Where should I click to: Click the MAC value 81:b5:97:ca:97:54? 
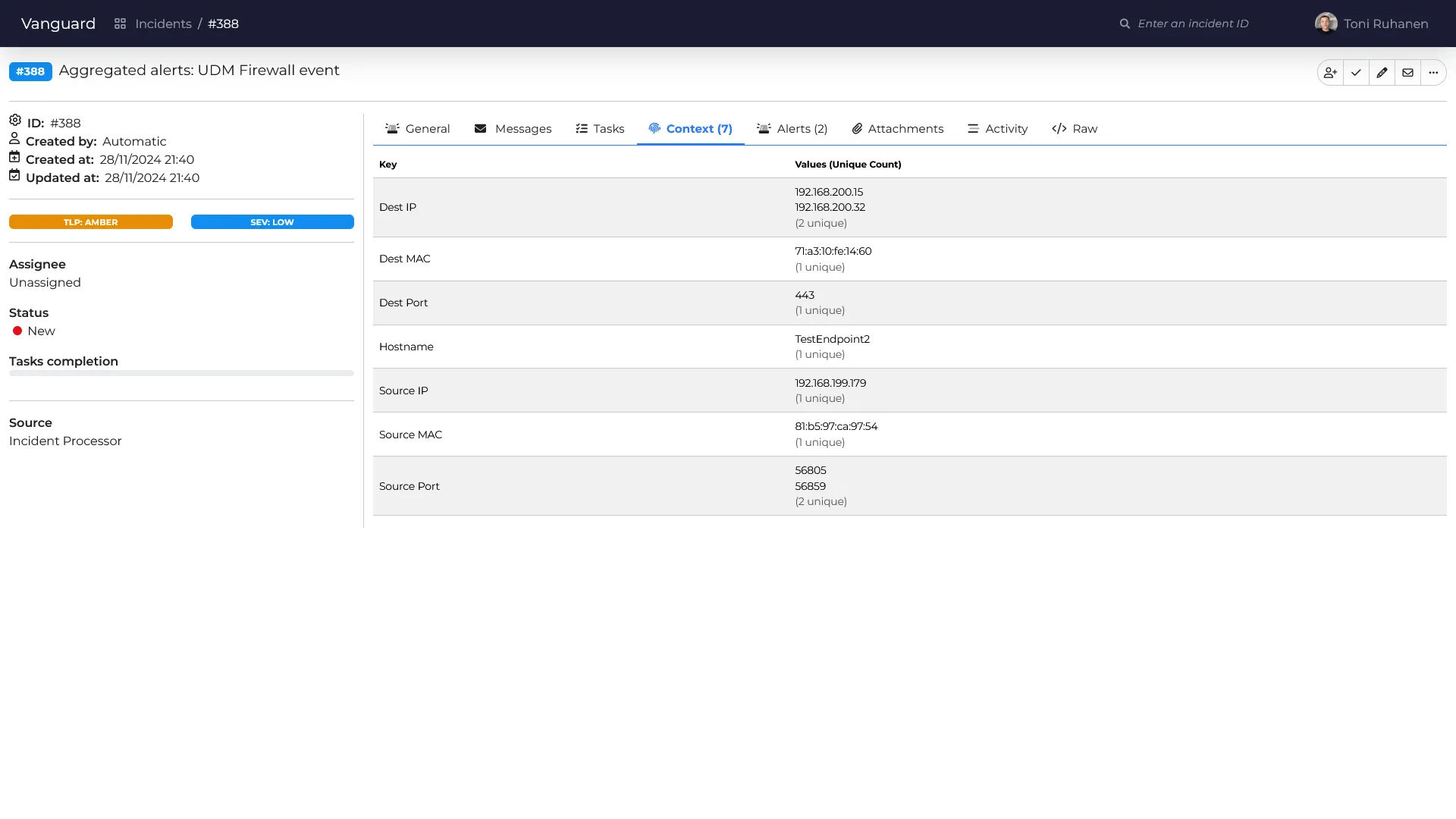[836, 427]
